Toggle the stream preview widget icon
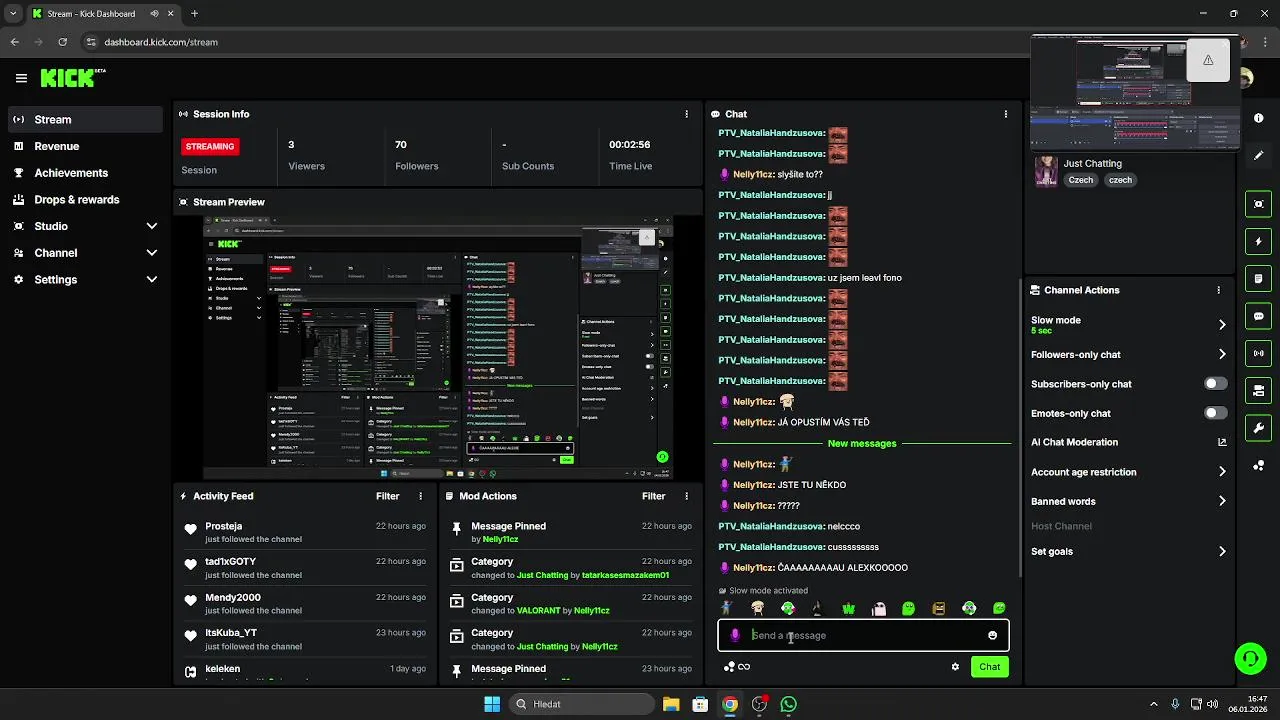Screen dimensions: 1280x720 point(1258,204)
